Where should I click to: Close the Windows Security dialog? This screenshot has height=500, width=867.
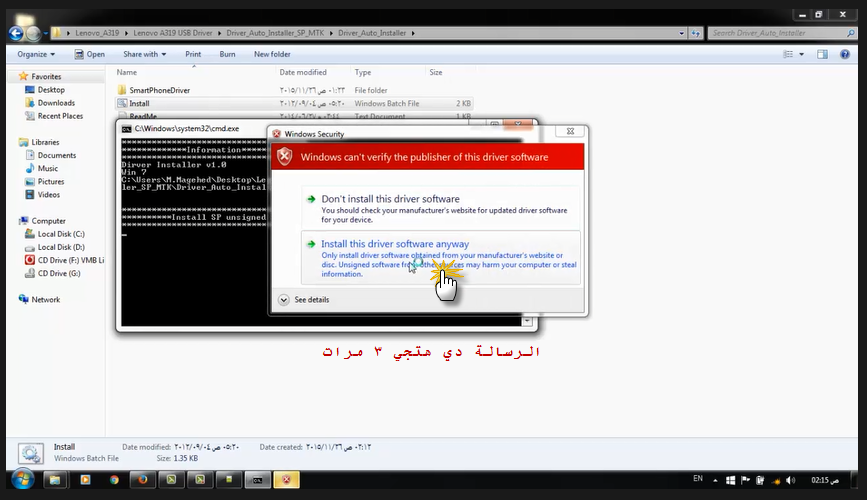pos(570,131)
